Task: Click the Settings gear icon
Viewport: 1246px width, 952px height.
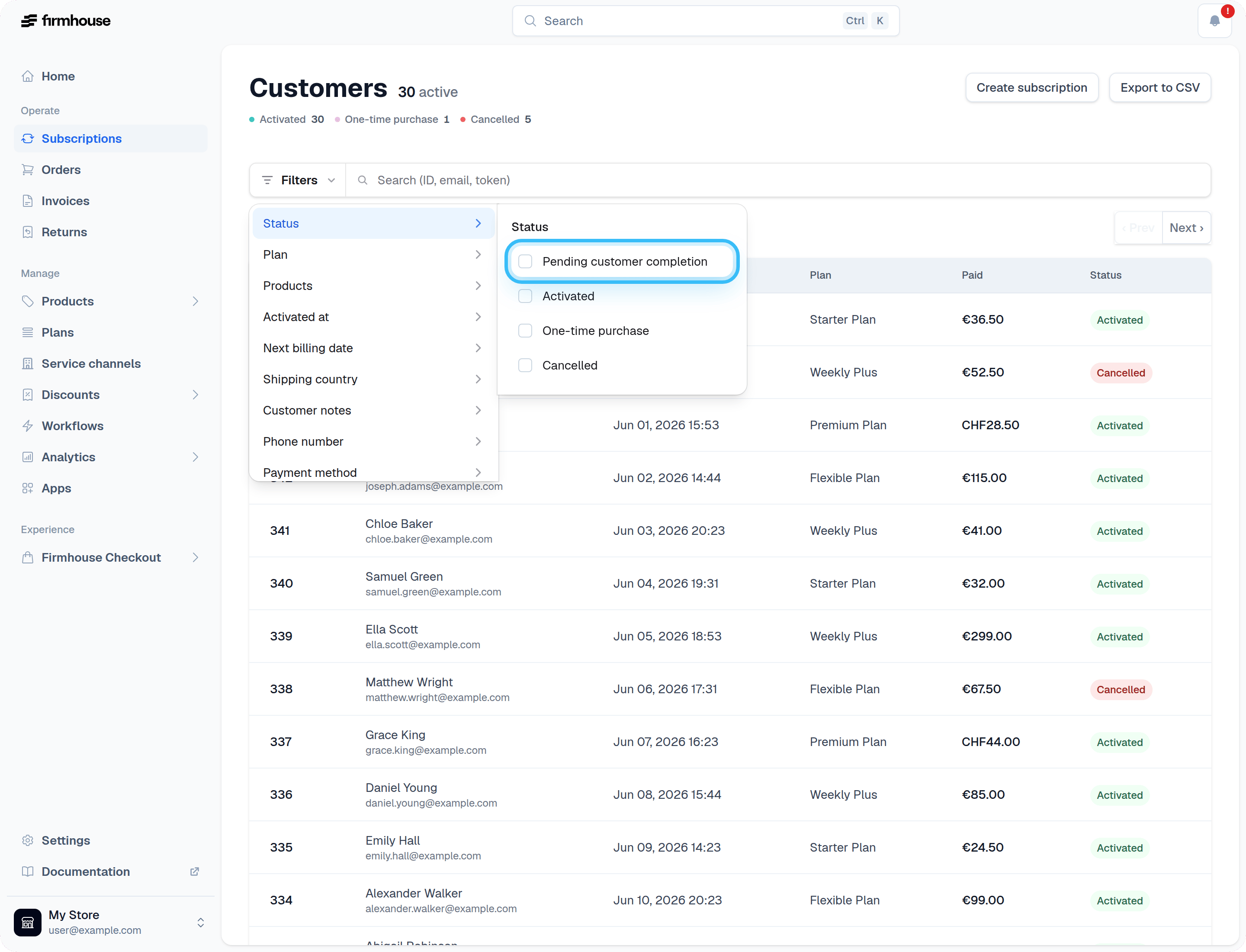Action: tap(27, 840)
